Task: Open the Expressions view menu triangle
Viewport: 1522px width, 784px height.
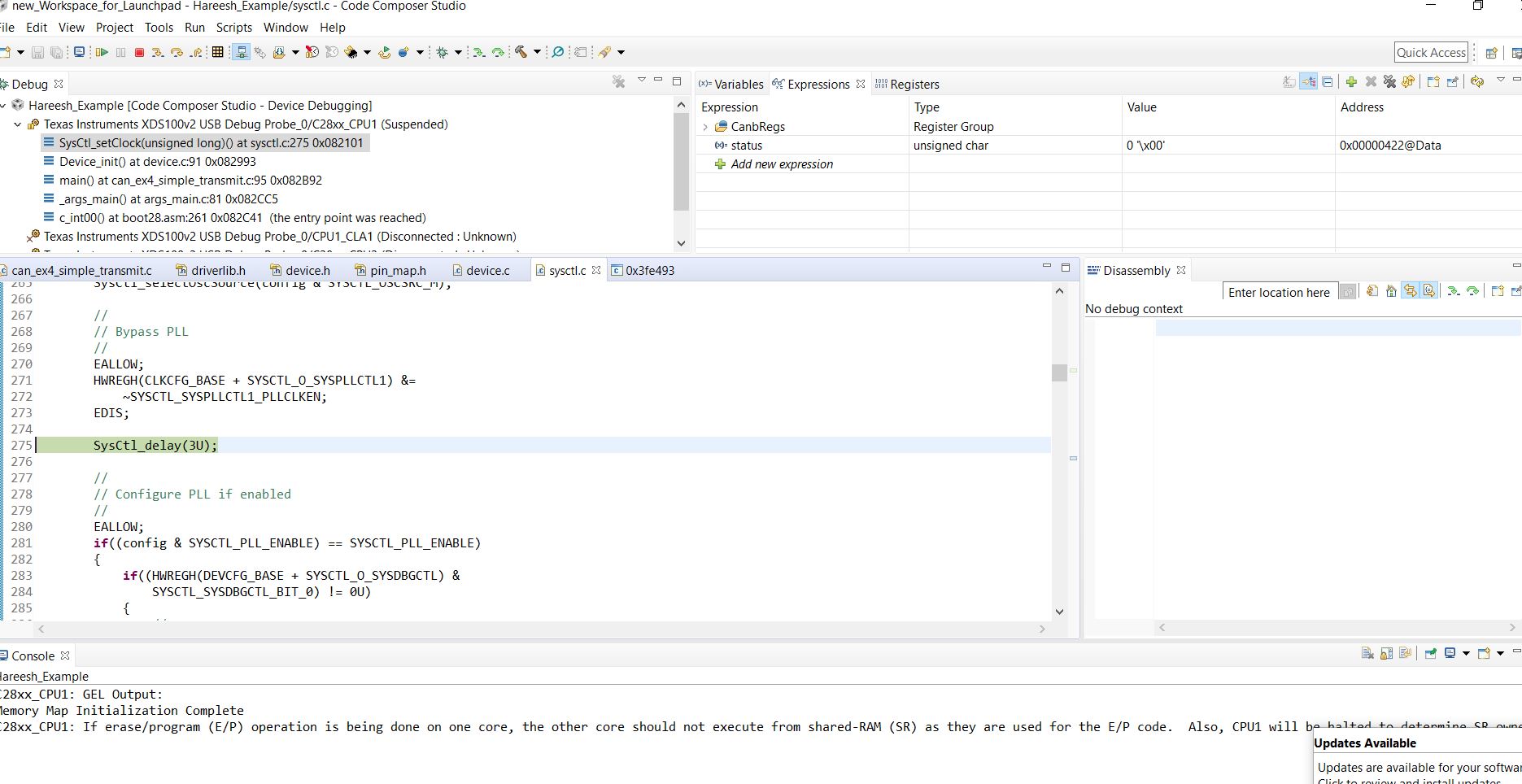Action: (x=1501, y=80)
